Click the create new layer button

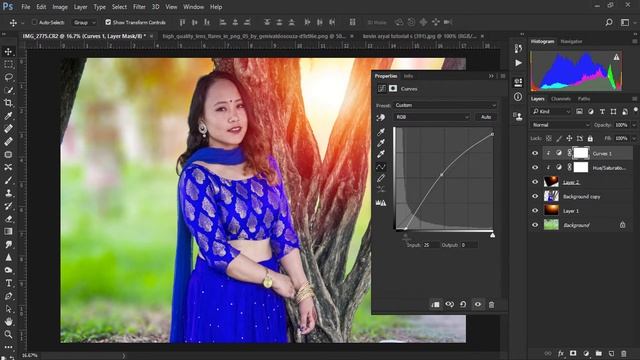611,353
